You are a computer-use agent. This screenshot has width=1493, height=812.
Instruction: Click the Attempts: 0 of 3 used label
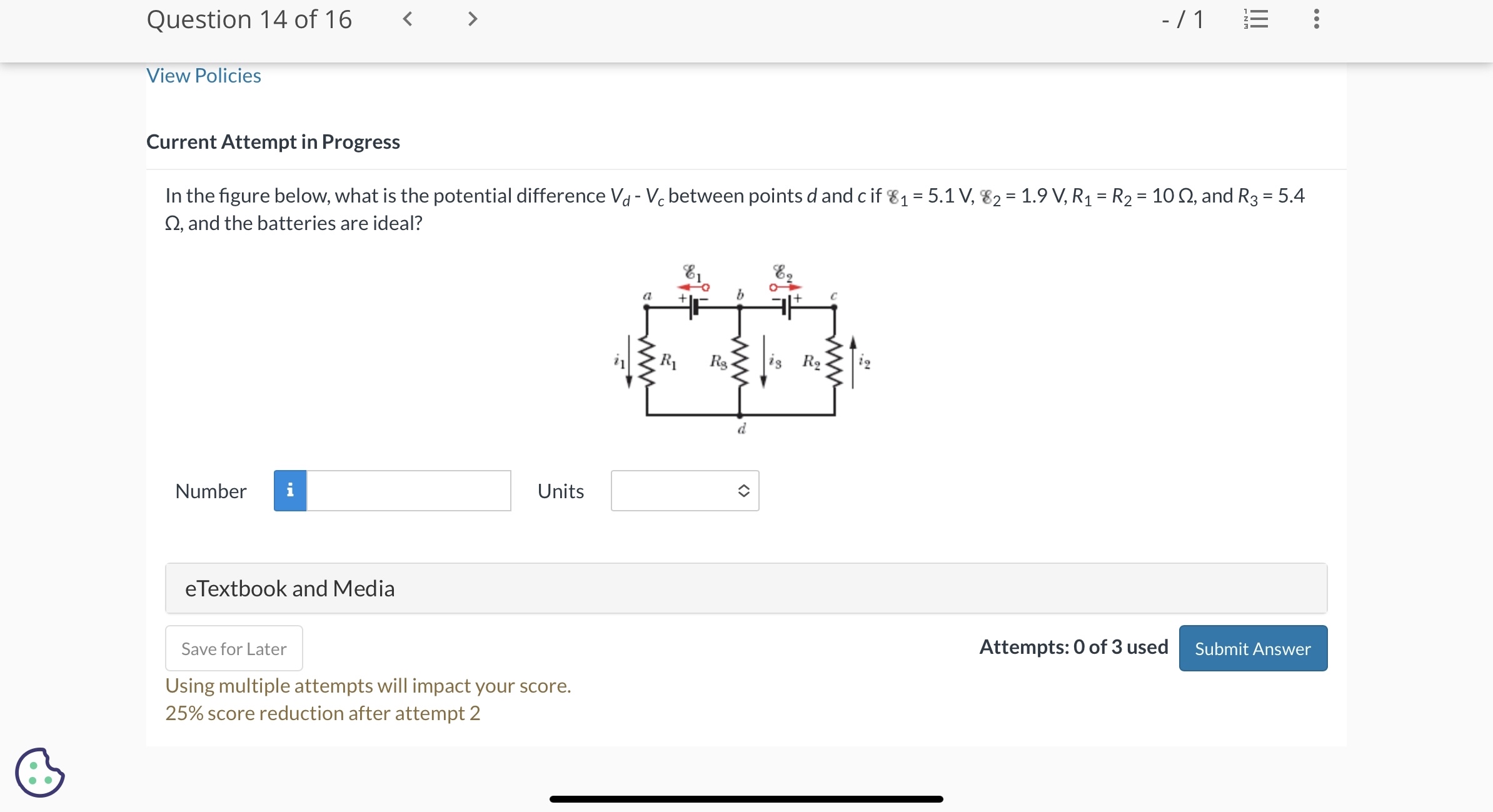1073,647
